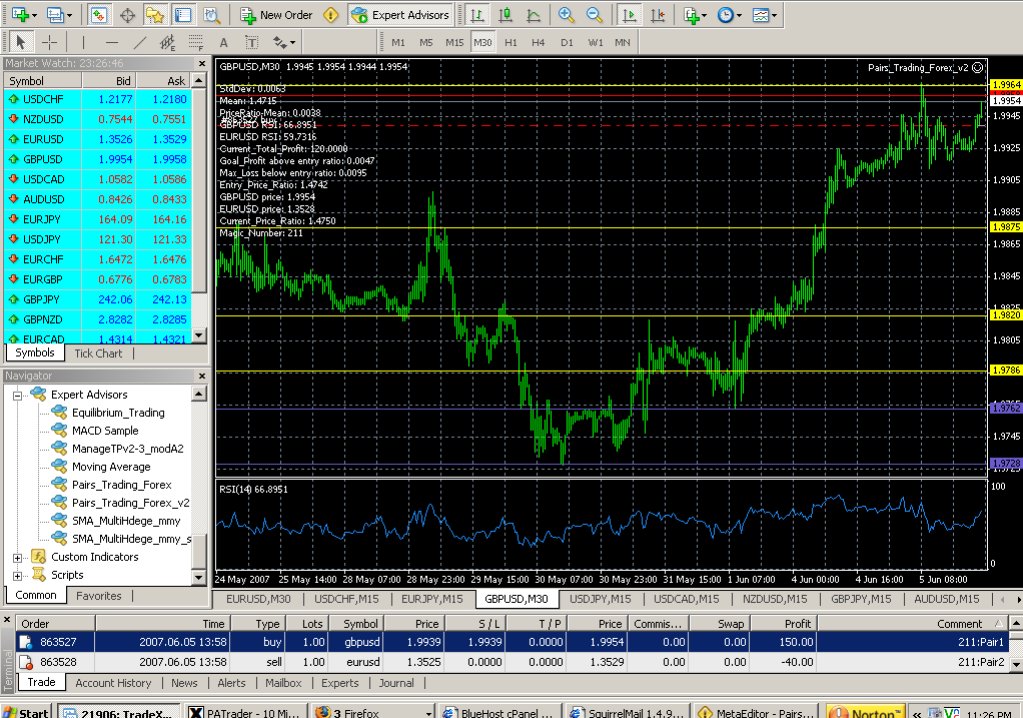The height and width of the screenshot is (718, 1023).
Task: Switch to M1 timeframe
Action: [x=398, y=42]
